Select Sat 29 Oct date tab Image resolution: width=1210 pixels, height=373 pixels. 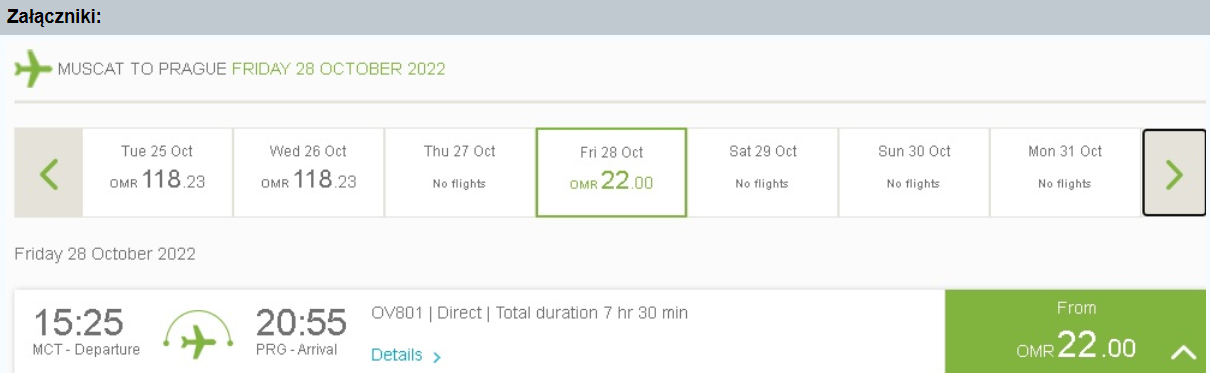pos(763,173)
